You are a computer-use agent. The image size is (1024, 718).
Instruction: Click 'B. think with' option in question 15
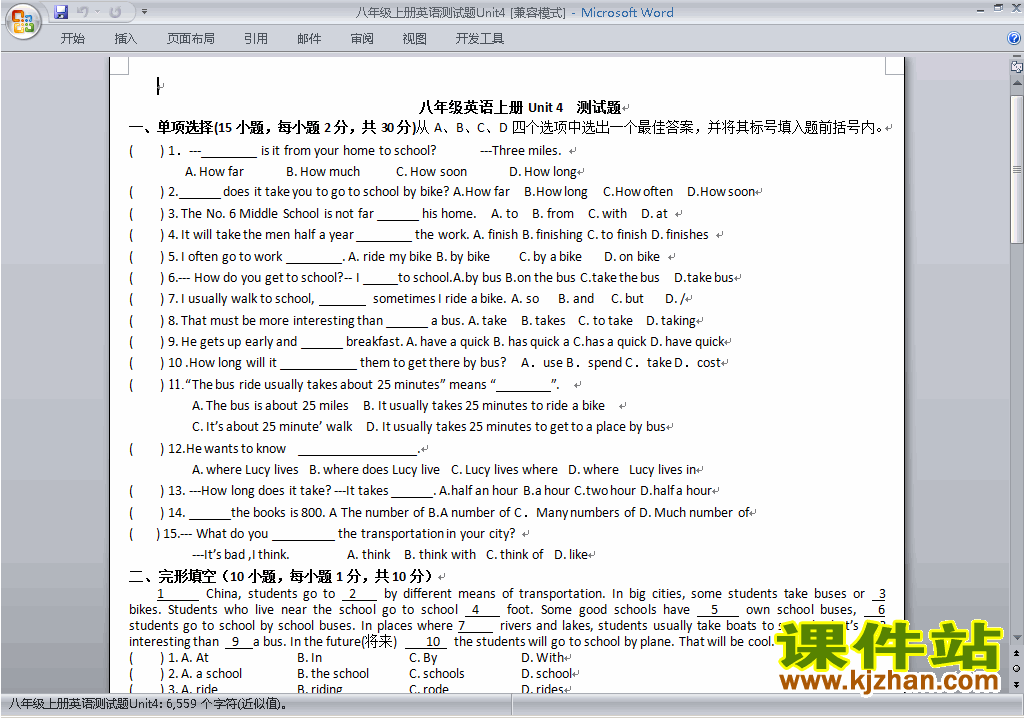pyautogui.click(x=440, y=554)
